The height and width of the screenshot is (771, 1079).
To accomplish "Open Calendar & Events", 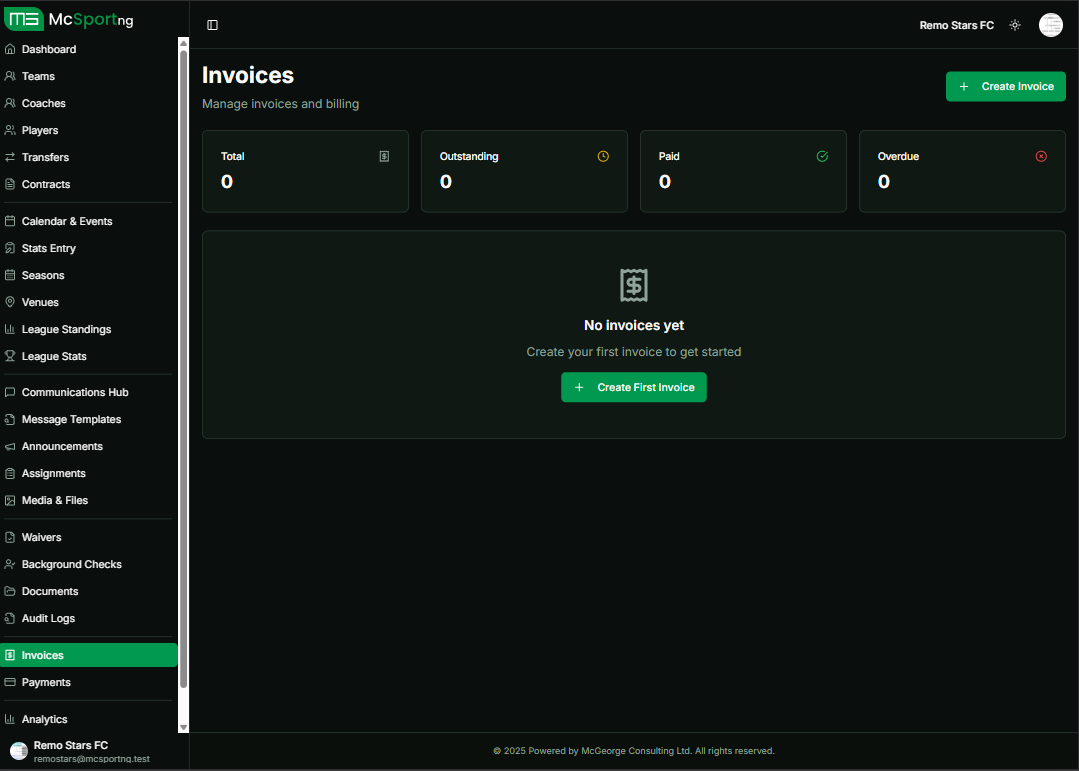I will 66,220.
